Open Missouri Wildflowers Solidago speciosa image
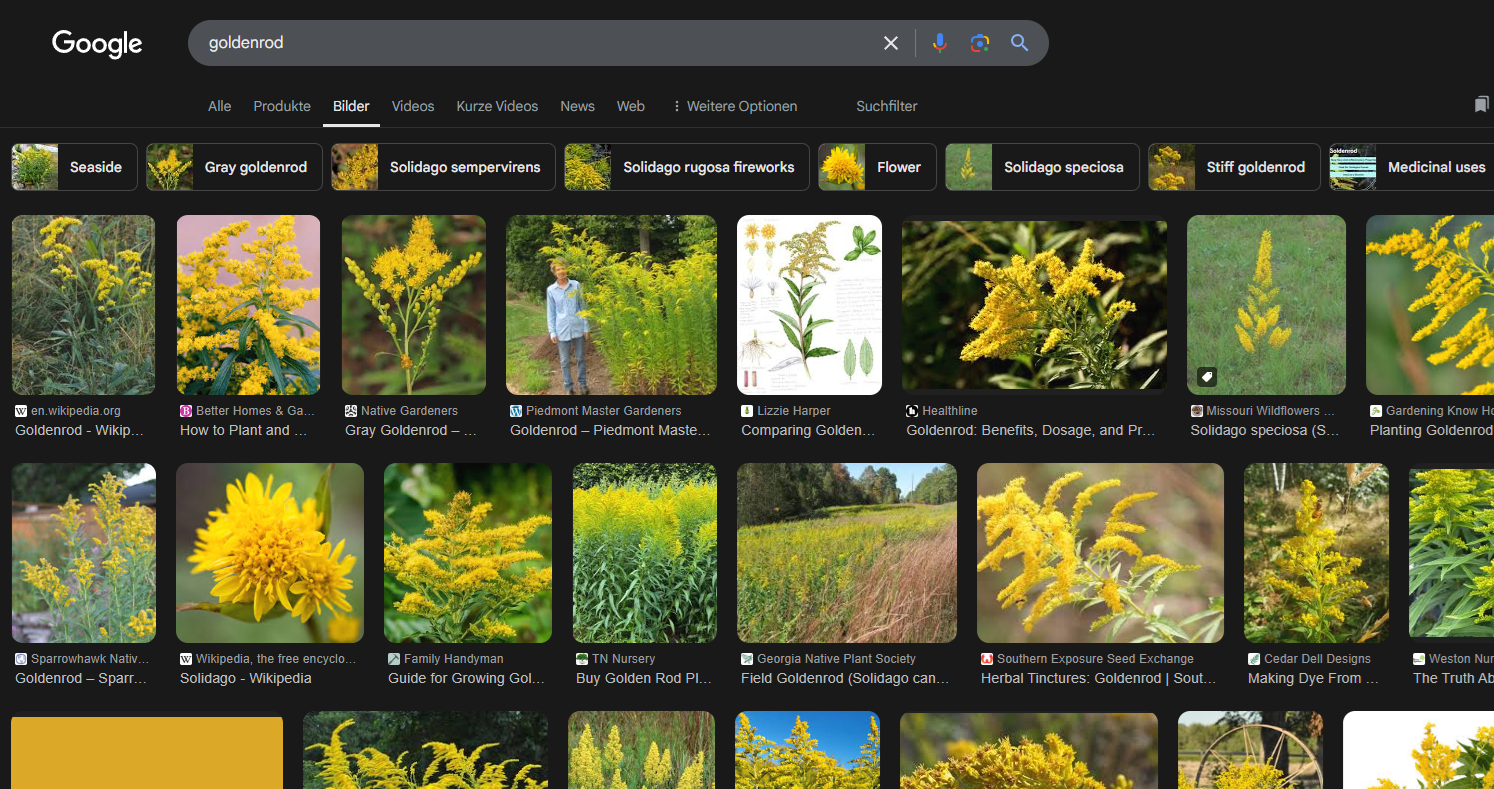 pyautogui.click(x=1266, y=305)
